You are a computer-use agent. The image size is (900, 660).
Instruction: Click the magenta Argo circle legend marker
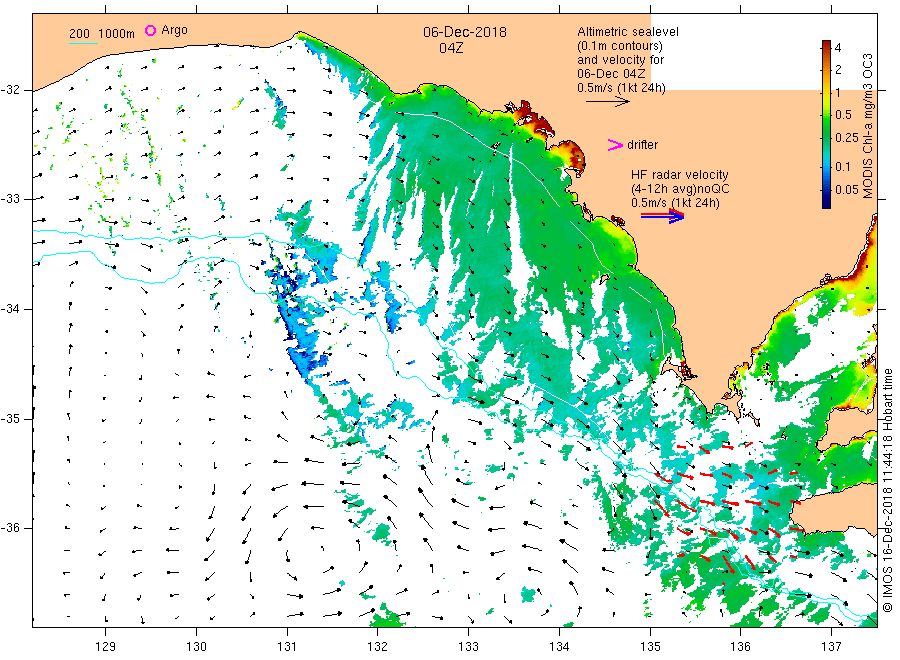[x=150, y=30]
